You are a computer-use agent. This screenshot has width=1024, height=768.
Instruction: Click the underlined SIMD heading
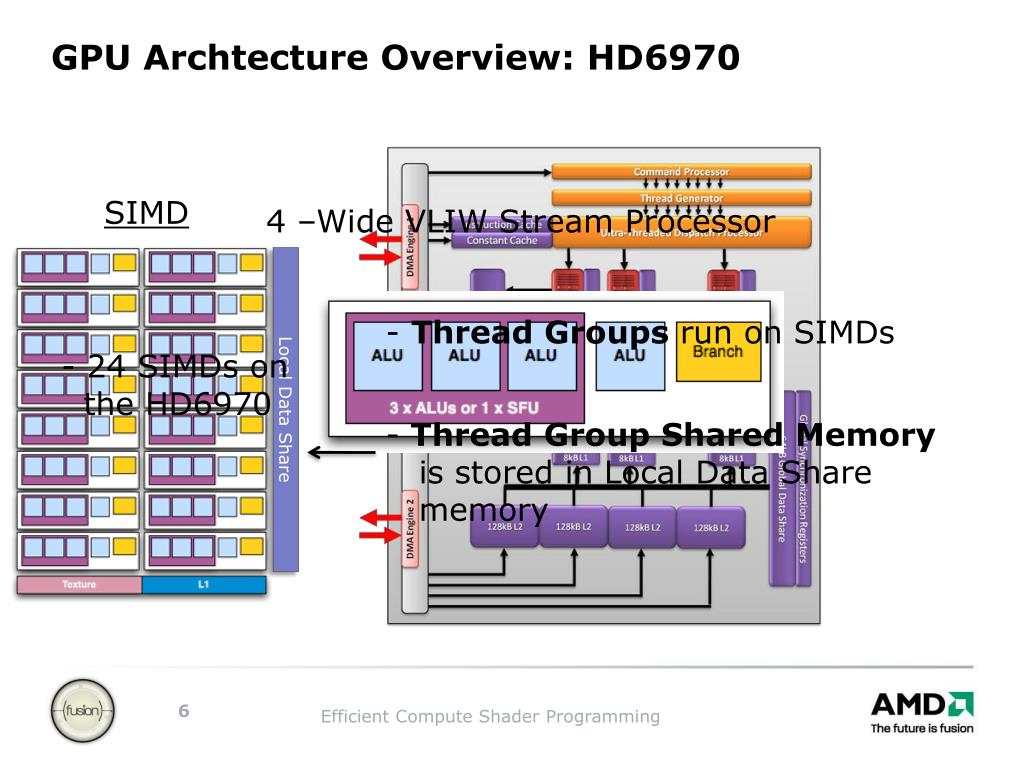[146, 213]
